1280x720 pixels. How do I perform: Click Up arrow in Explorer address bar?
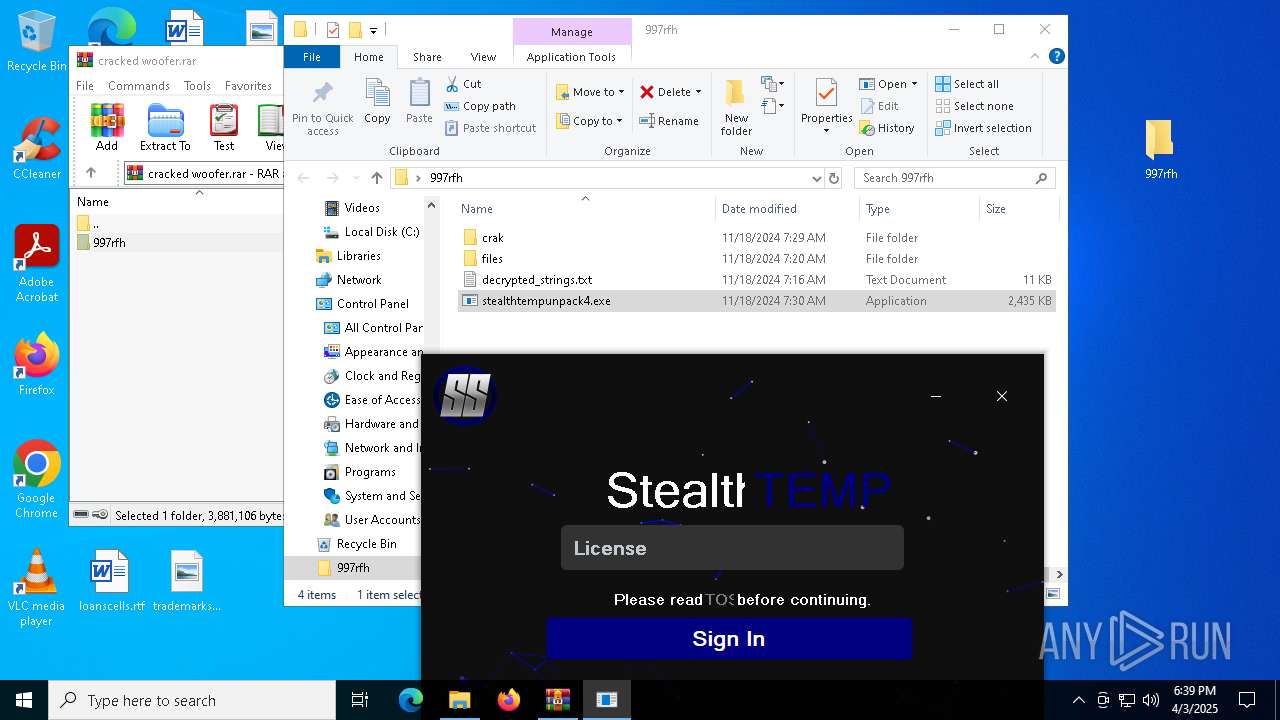(x=376, y=178)
